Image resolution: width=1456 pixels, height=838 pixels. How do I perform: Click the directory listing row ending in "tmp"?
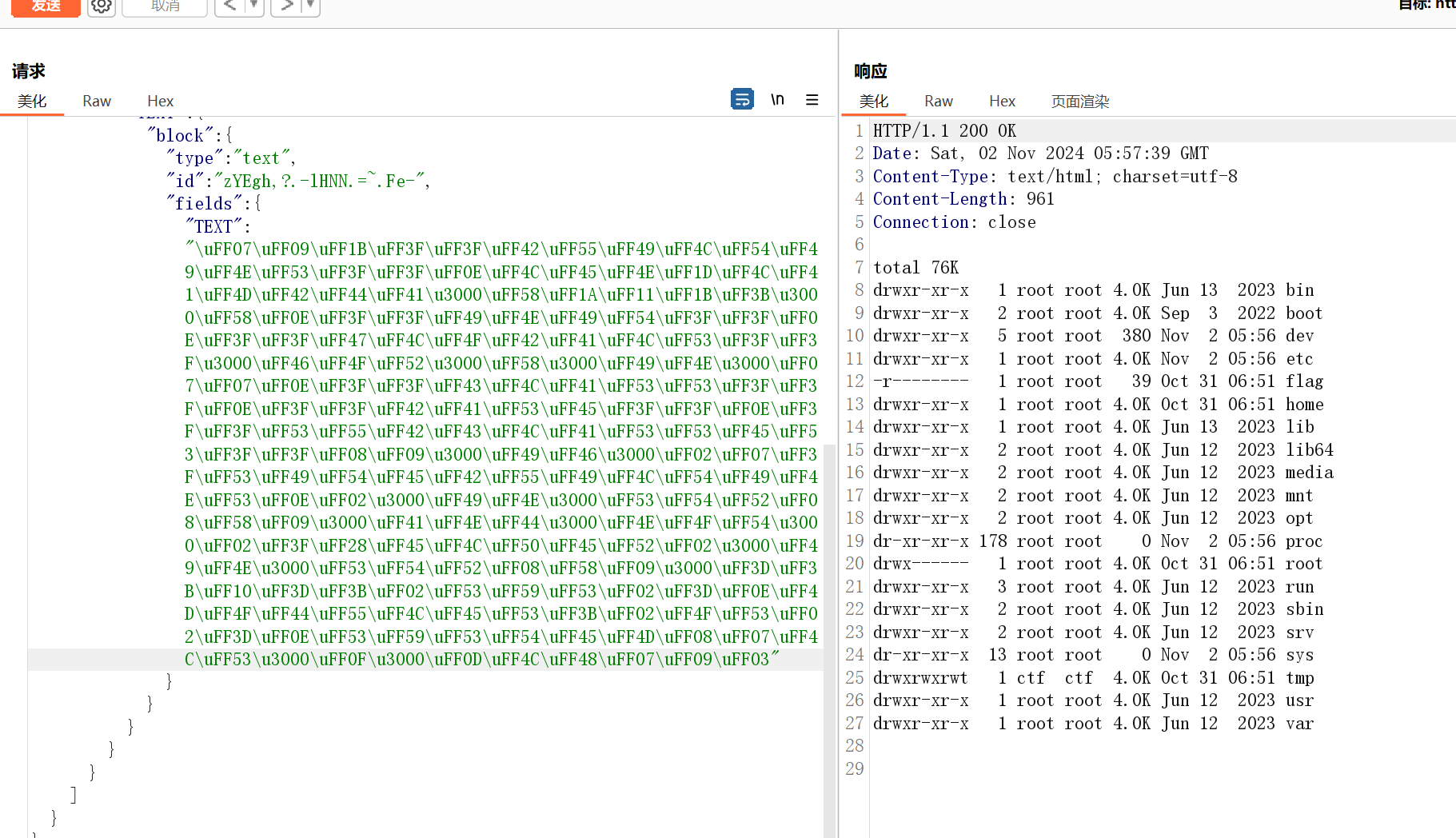point(1093,677)
